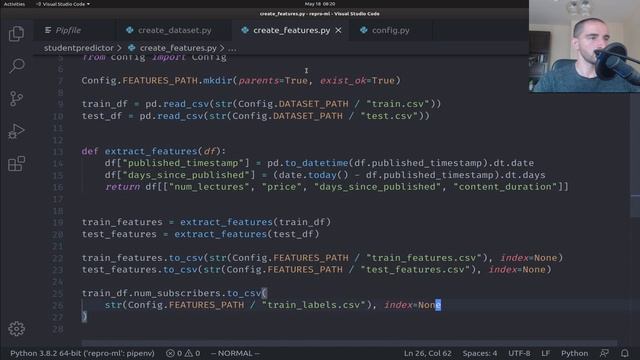Click the mkdir call on line 7
Image resolution: width=640 pixels, height=360 pixels.
(218, 80)
